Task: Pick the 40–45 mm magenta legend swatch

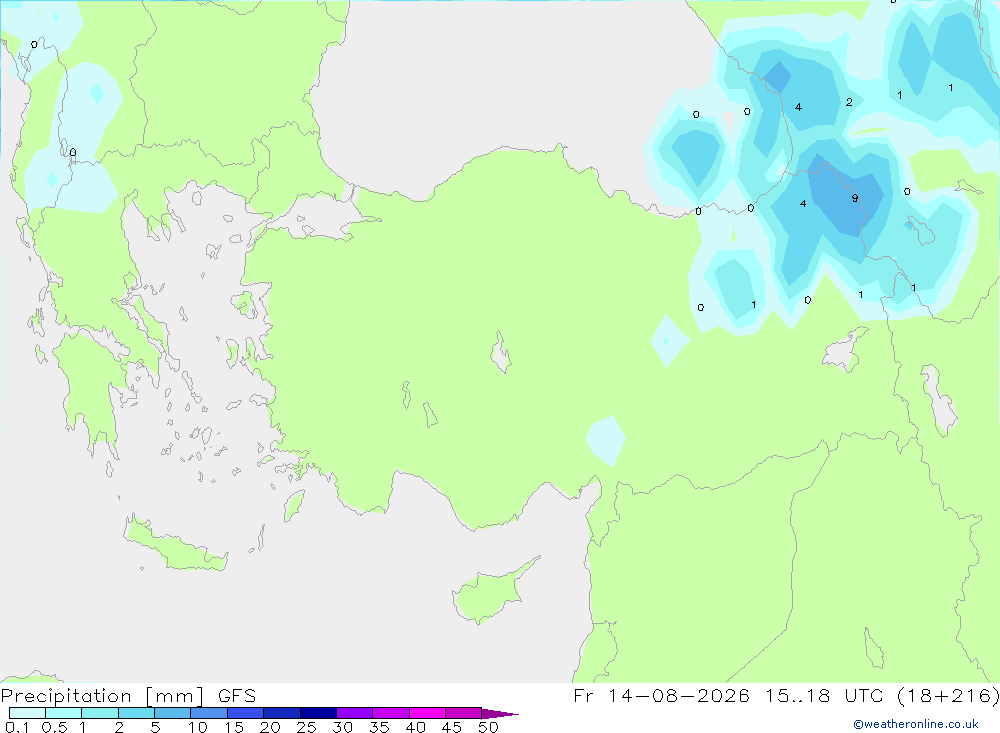Action: [x=427, y=713]
